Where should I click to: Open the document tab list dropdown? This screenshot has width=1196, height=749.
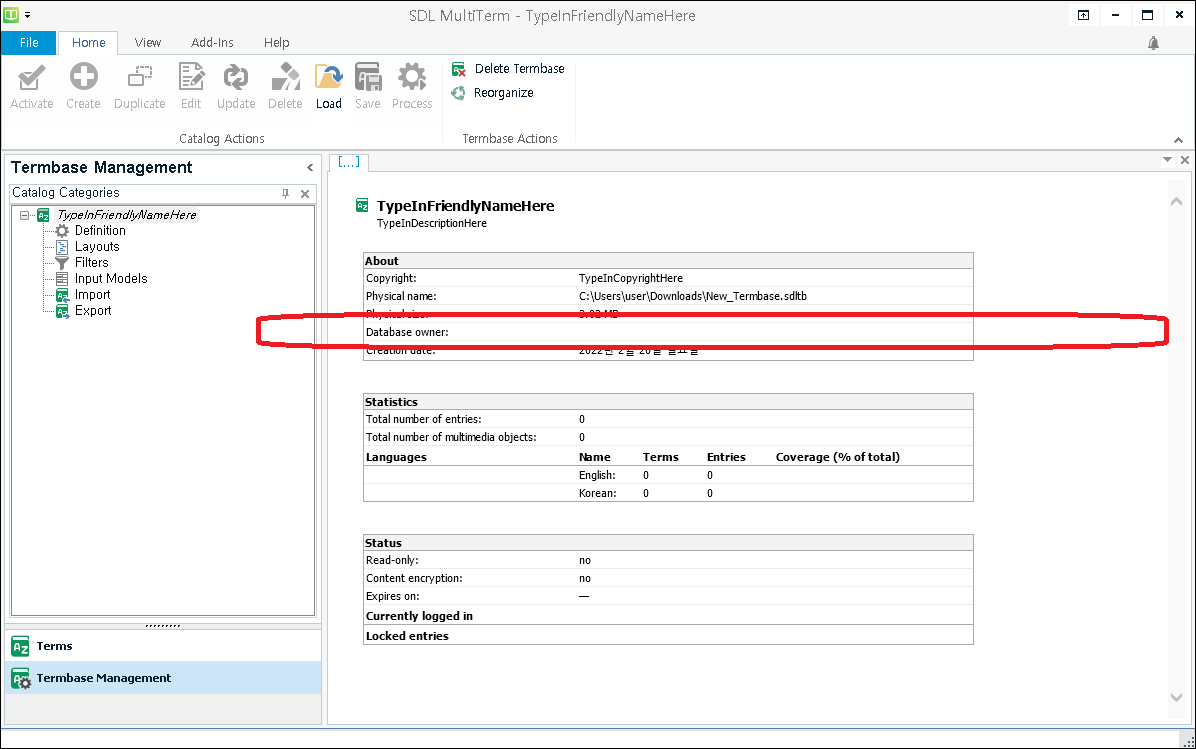click(1167, 159)
